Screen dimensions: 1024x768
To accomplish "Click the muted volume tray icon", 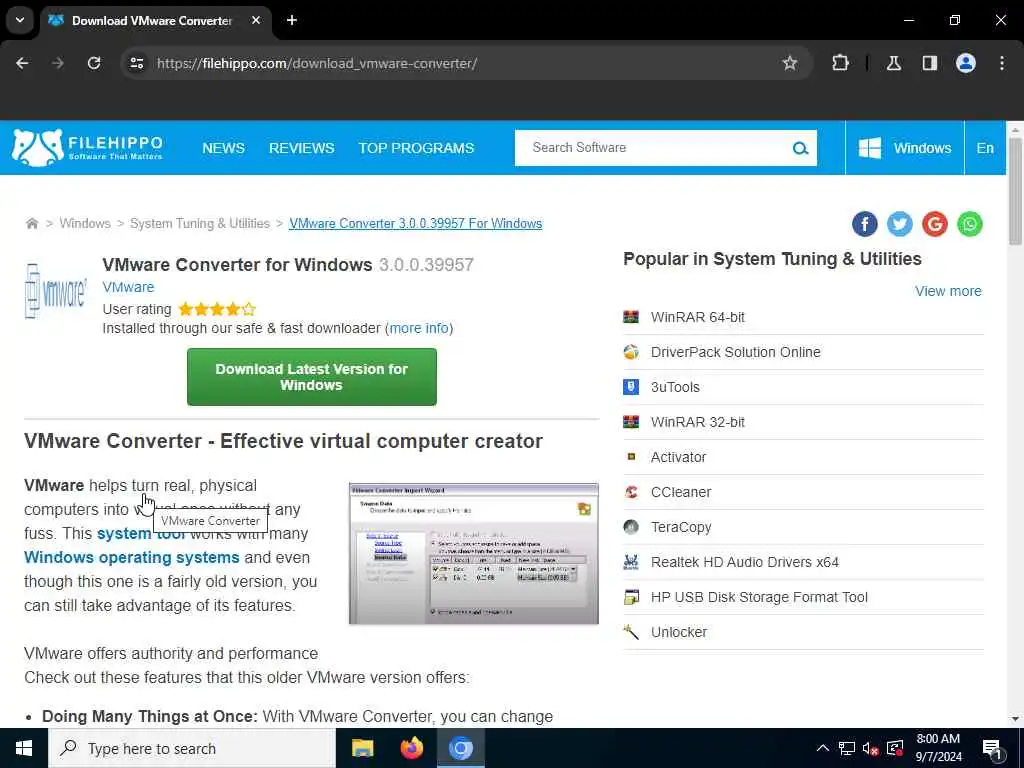I will click(x=870, y=748).
